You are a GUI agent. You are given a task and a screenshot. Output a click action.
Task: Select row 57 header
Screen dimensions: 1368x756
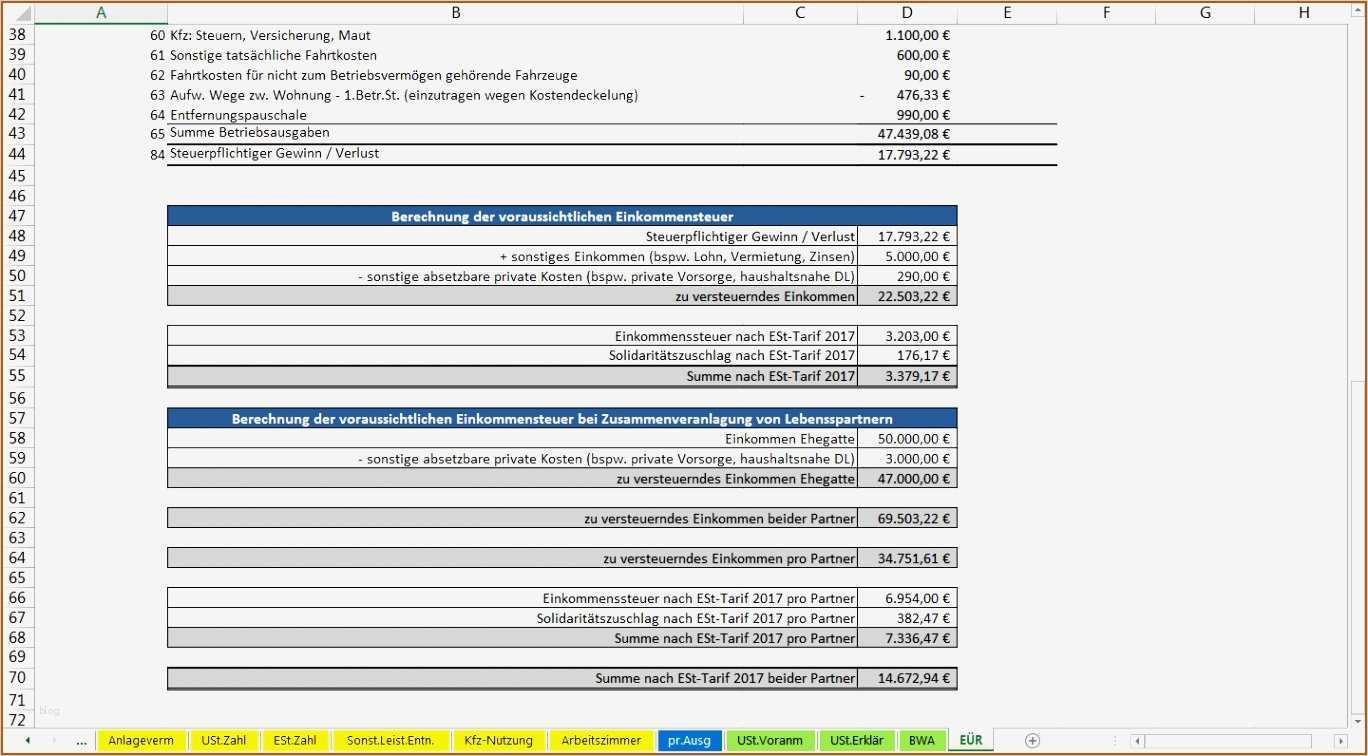(x=17, y=418)
